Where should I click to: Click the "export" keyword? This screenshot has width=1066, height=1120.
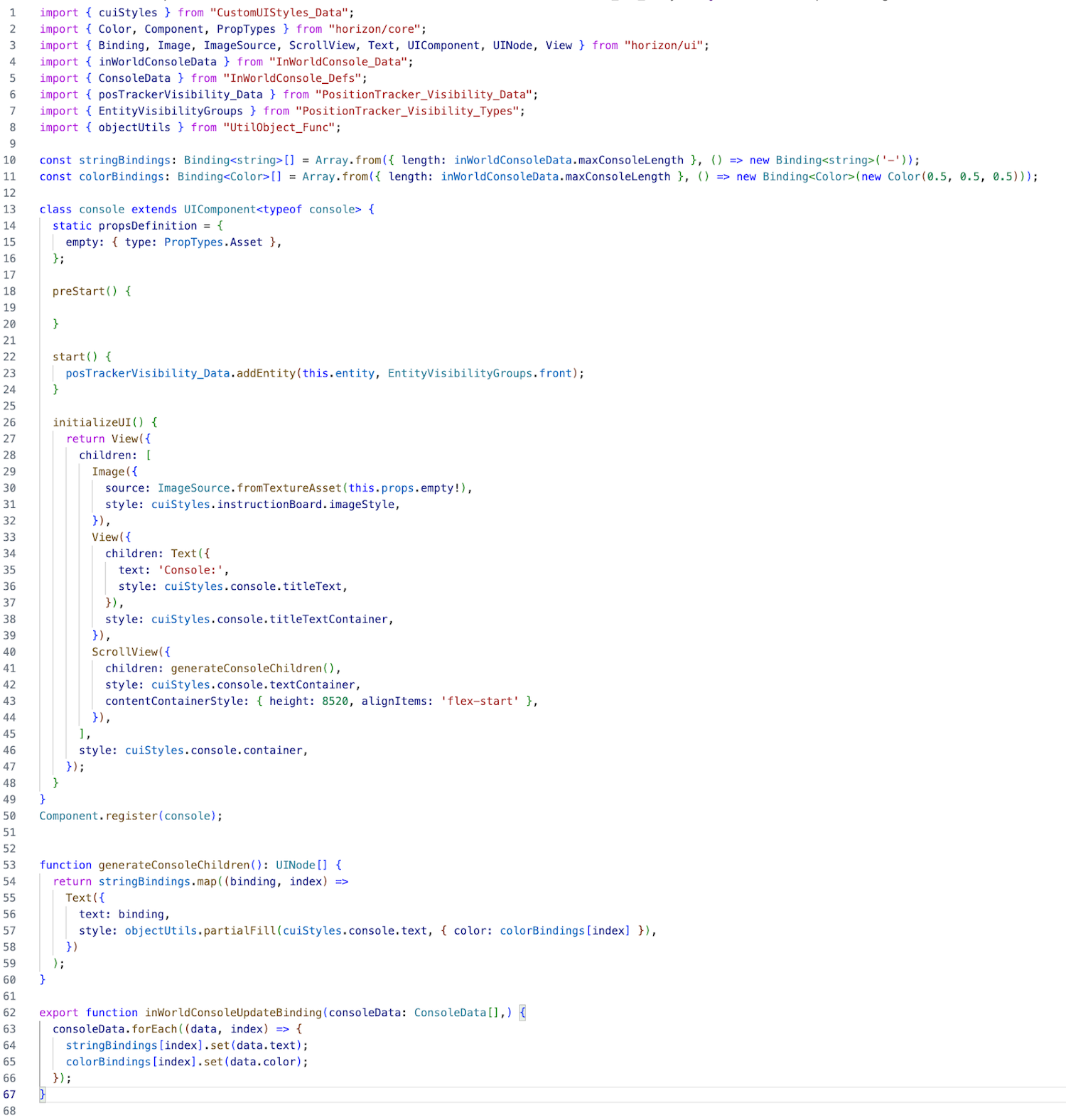(x=59, y=1013)
